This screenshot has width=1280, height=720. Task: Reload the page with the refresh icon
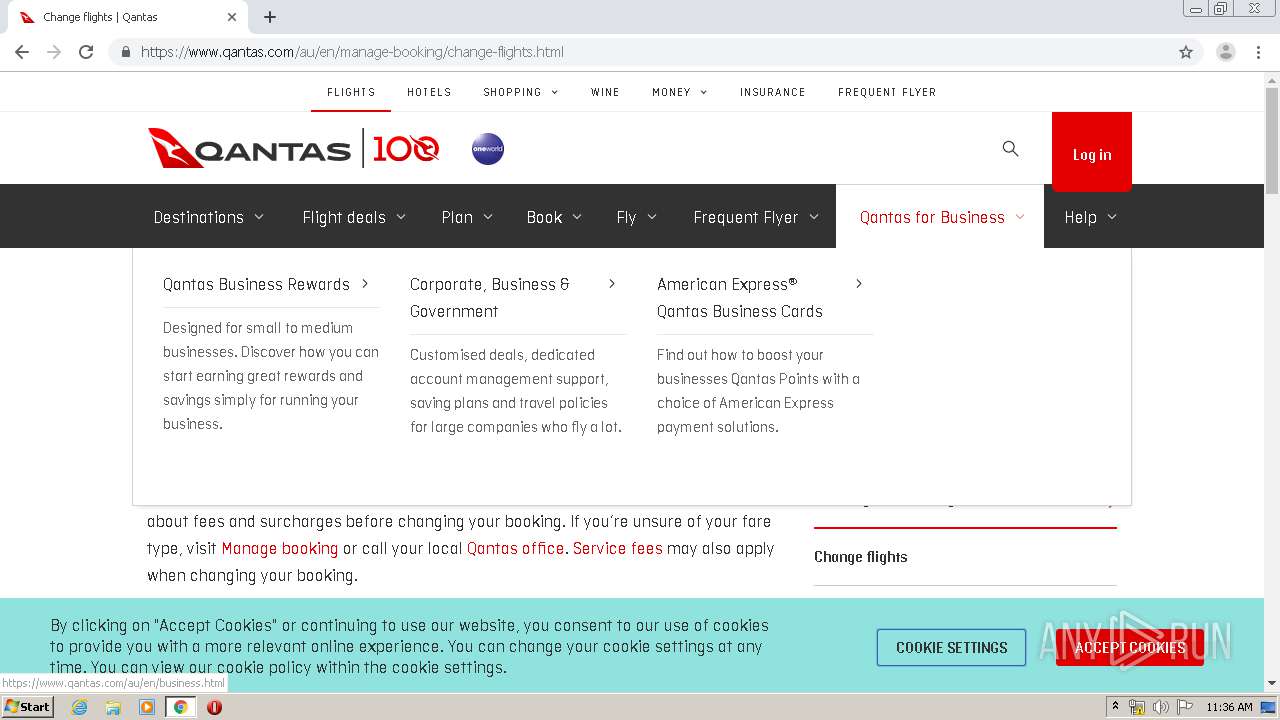(86, 52)
